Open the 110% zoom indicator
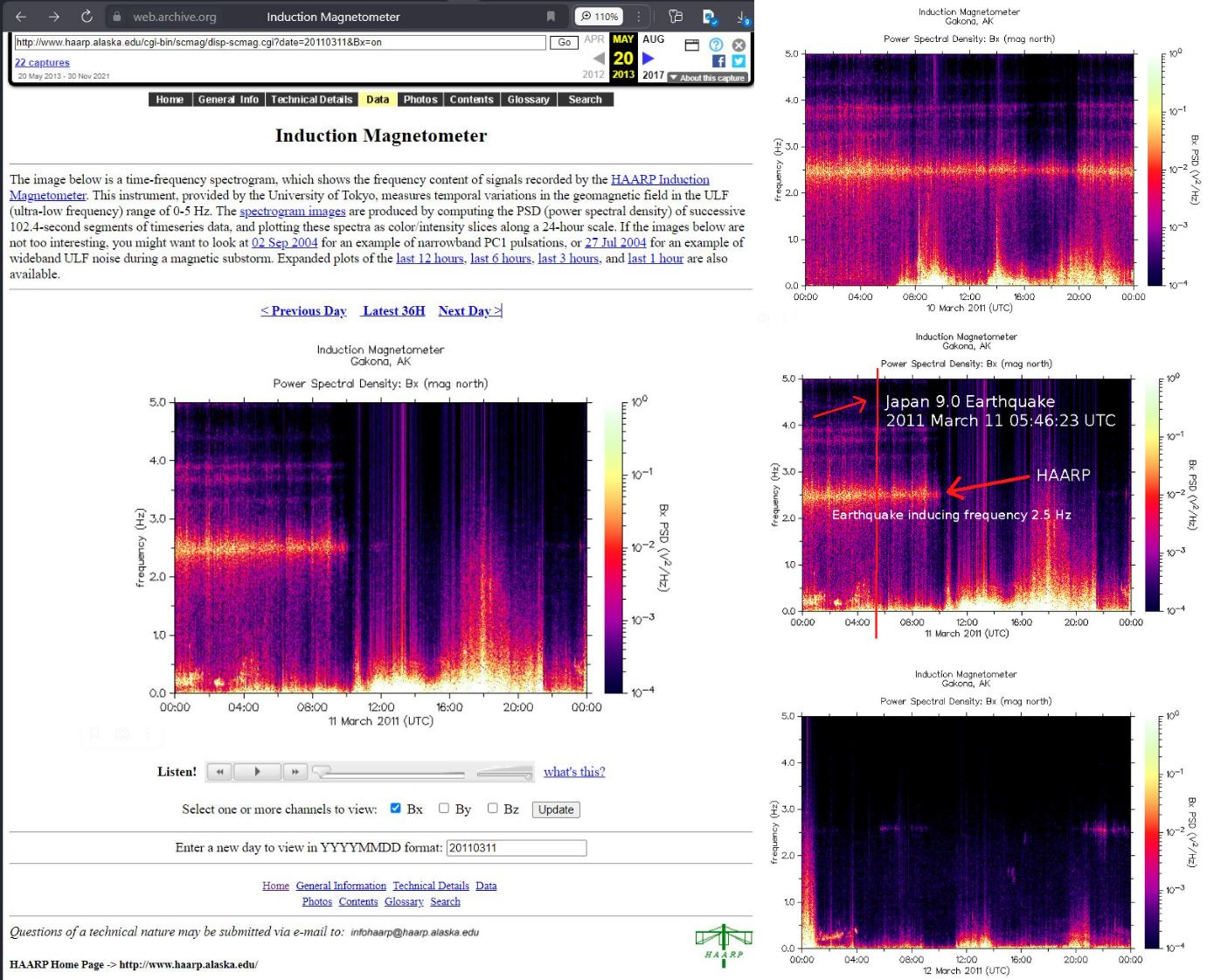The height and width of the screenshot is (980, 1214). pyautogui.click(x=599, y=17)
